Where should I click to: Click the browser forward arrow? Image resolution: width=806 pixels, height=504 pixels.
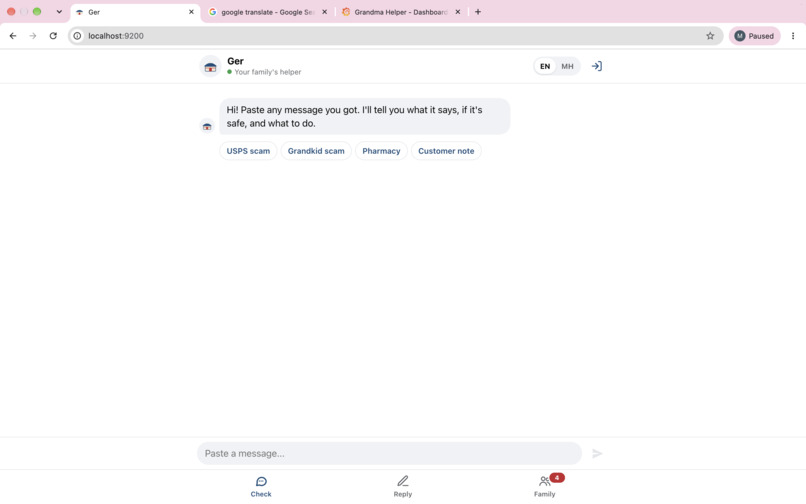pyautogui.click(x=33, y=36)
